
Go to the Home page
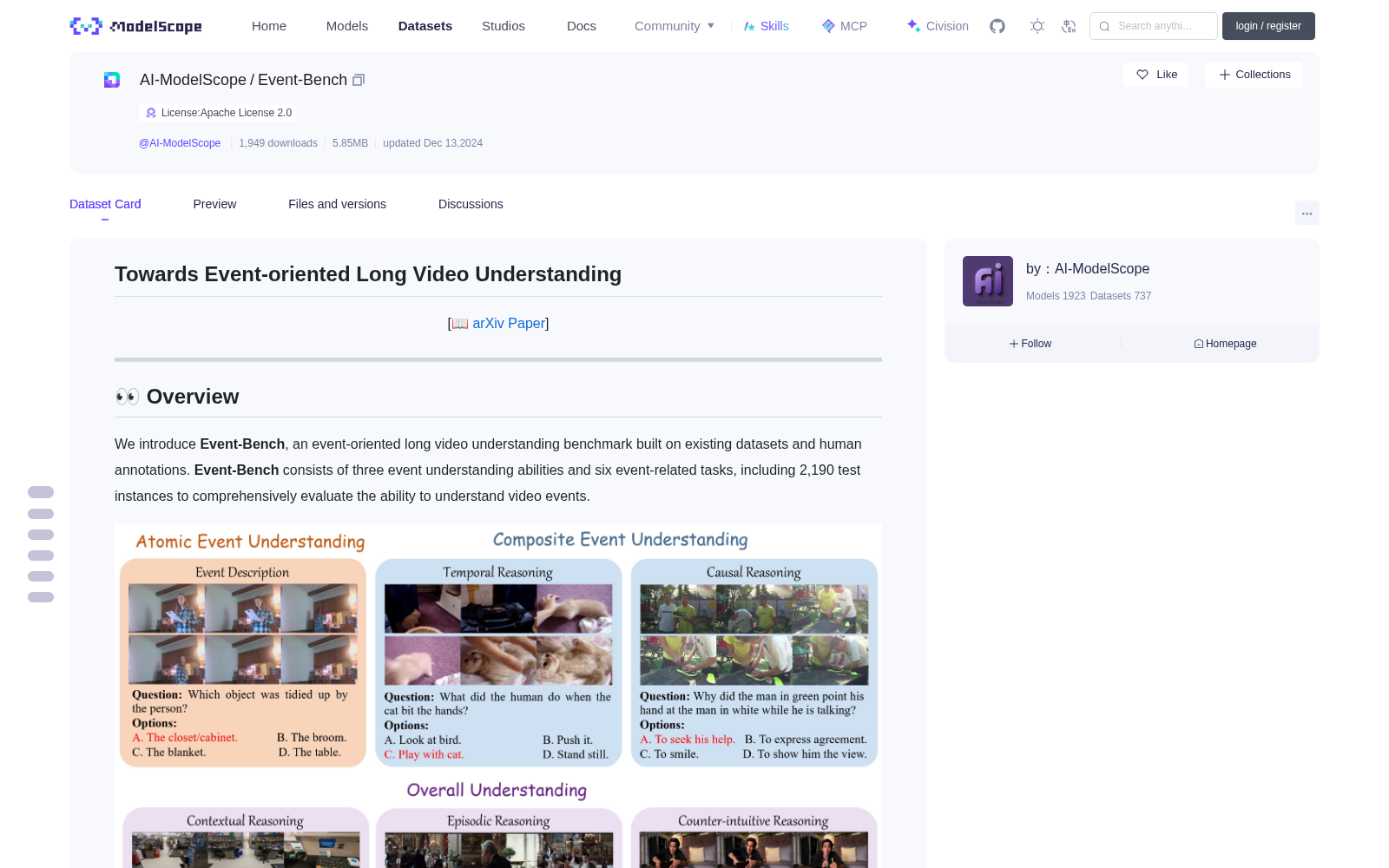point(269,26)
